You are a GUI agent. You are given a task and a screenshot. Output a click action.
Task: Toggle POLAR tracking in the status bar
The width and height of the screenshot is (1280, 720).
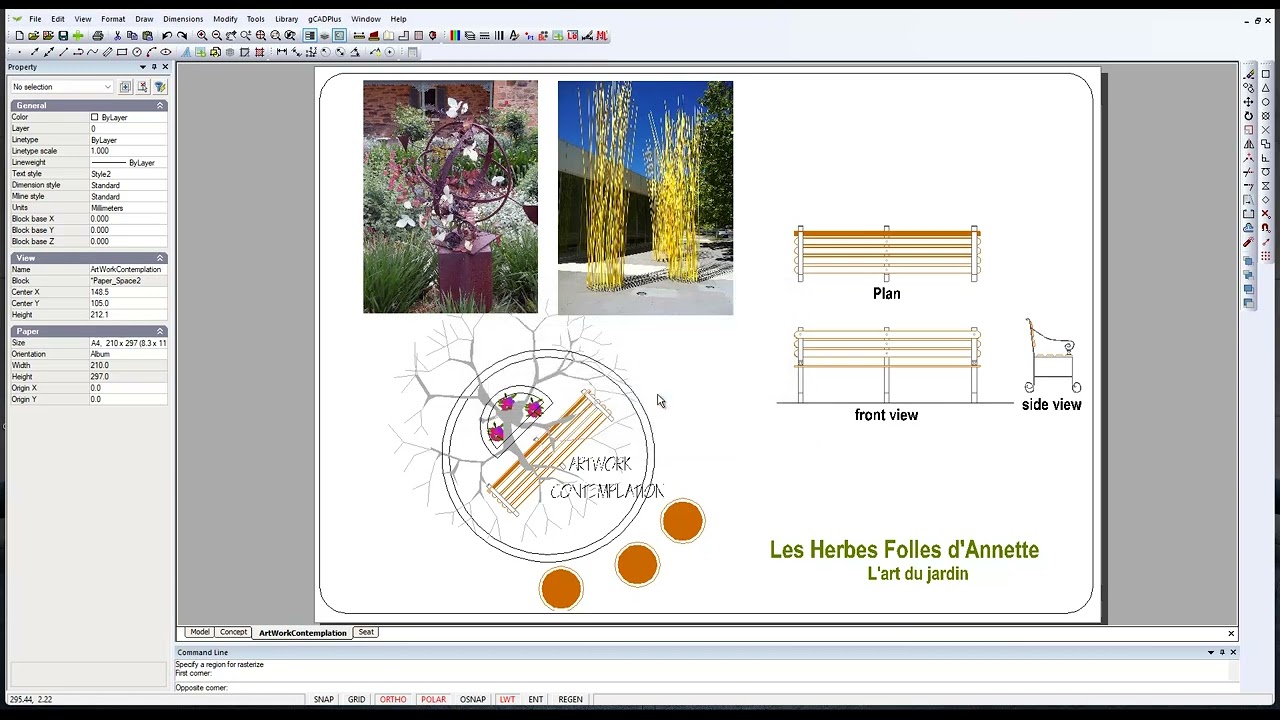433,699
